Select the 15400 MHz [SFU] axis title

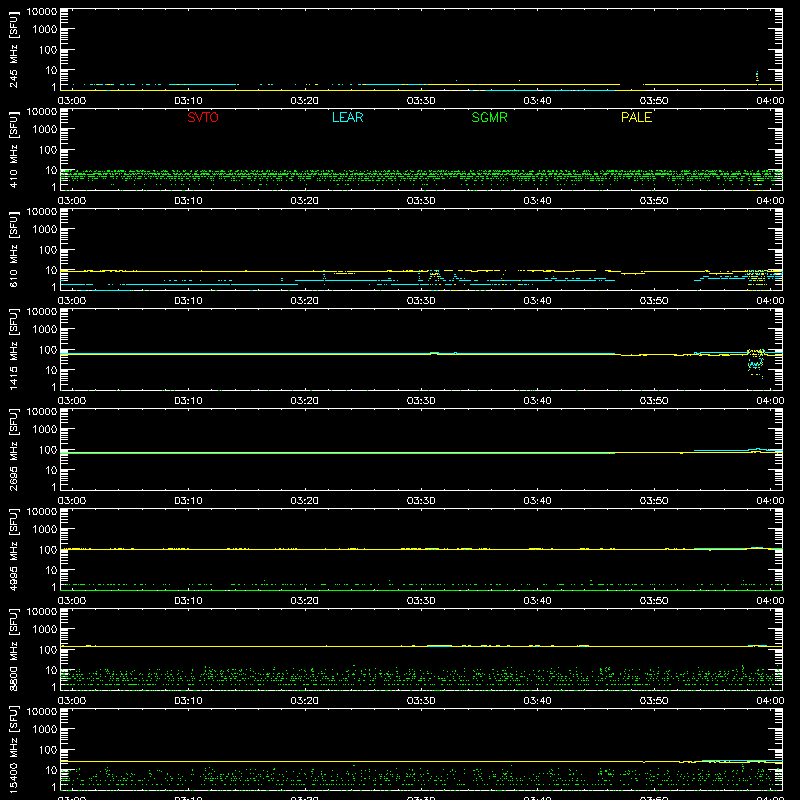13,749
